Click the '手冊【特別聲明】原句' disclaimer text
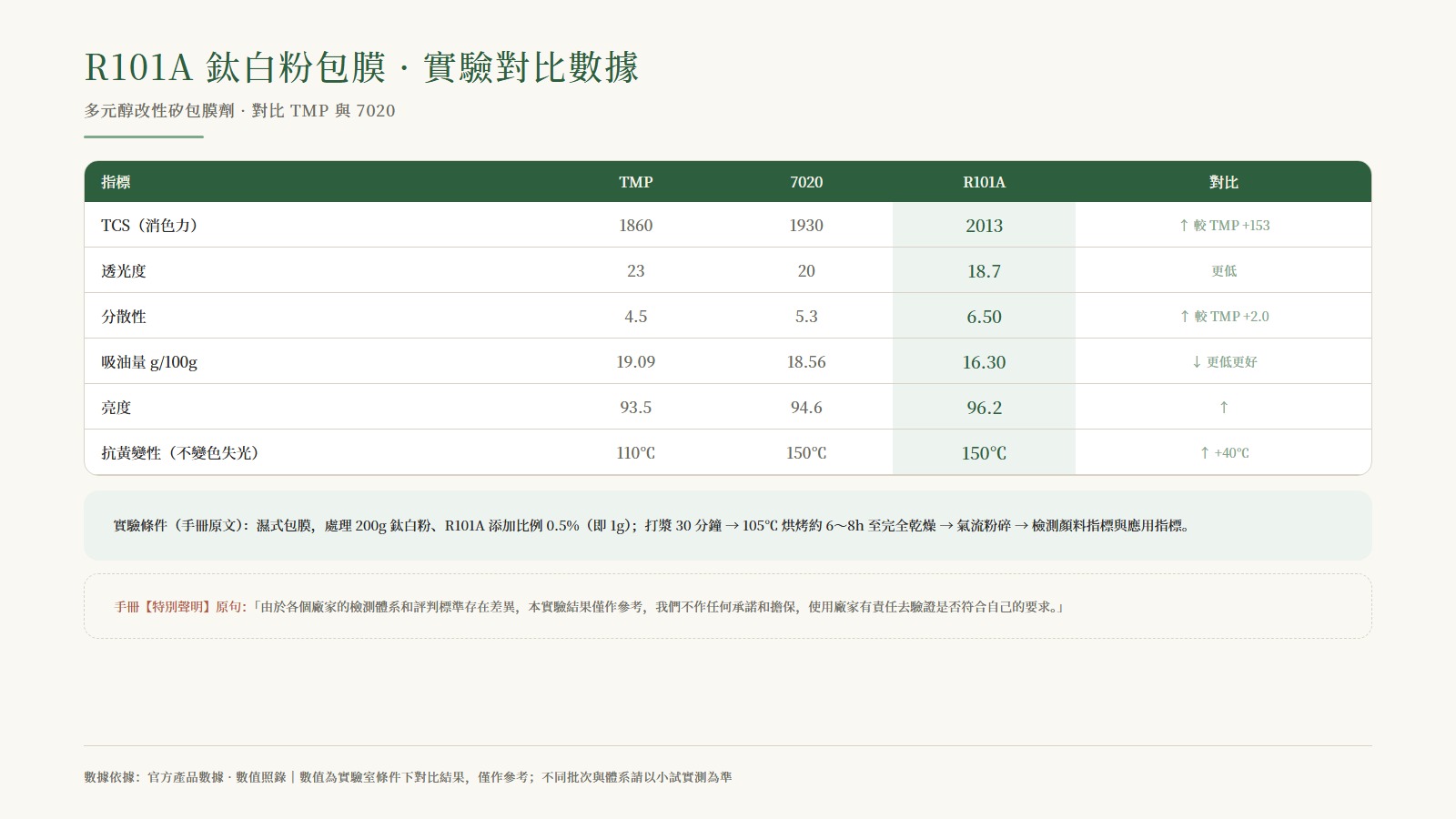Image resolution: width=1456 pixels, height=819 pixels. 589,607
